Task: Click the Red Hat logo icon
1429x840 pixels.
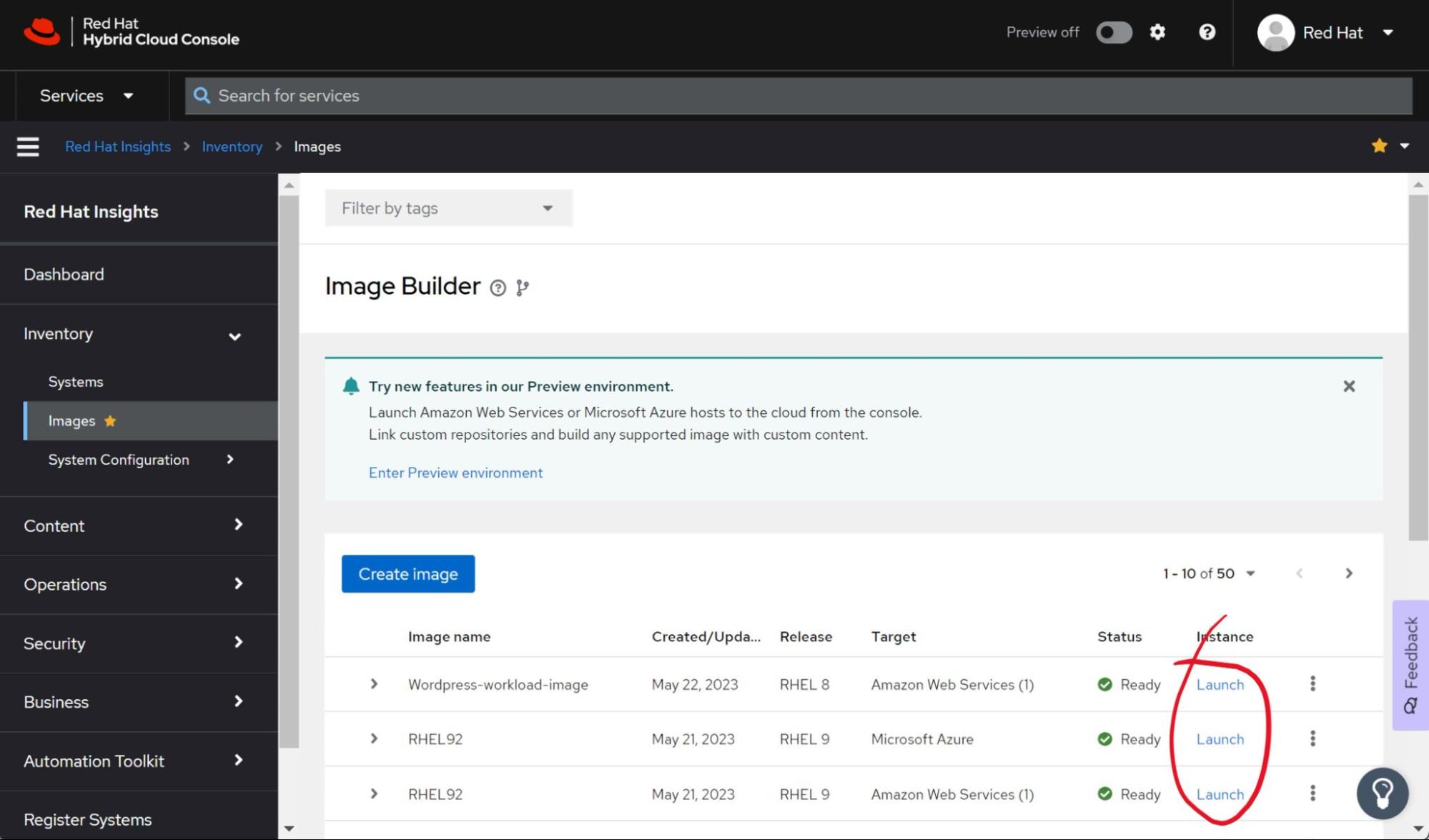Action: (x=42, y=32)
